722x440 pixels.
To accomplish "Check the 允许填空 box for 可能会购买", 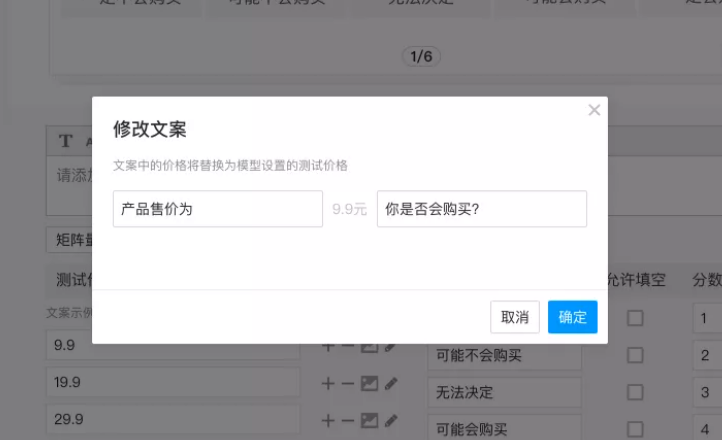I will pyautogui.click(x=635, y=428).
